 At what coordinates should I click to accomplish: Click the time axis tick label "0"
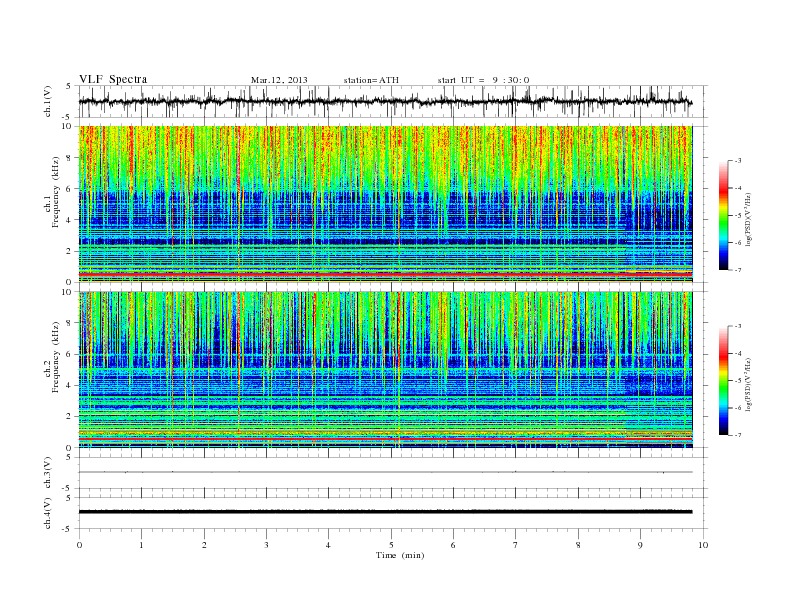pyautogui.click(x=79, y=545)
